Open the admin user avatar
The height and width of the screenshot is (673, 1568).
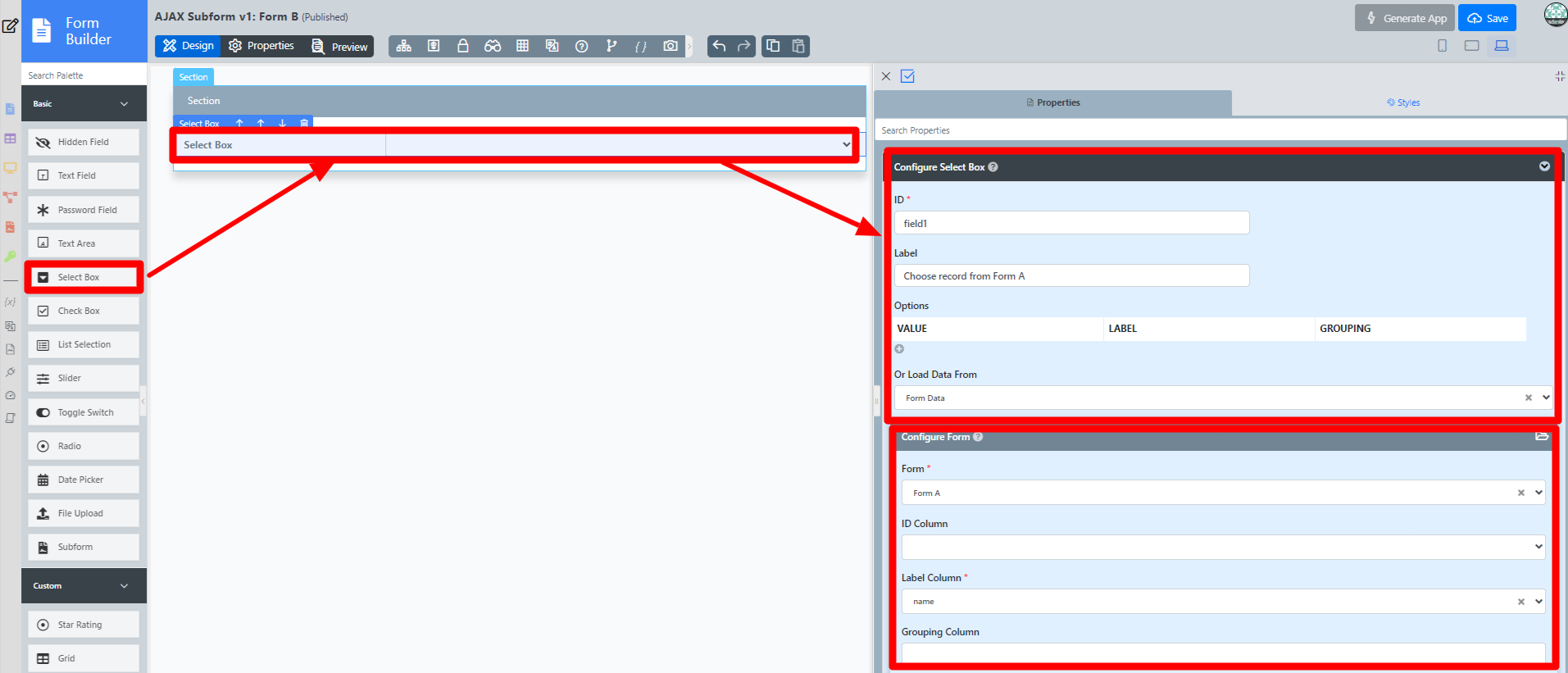point(1555,15)
